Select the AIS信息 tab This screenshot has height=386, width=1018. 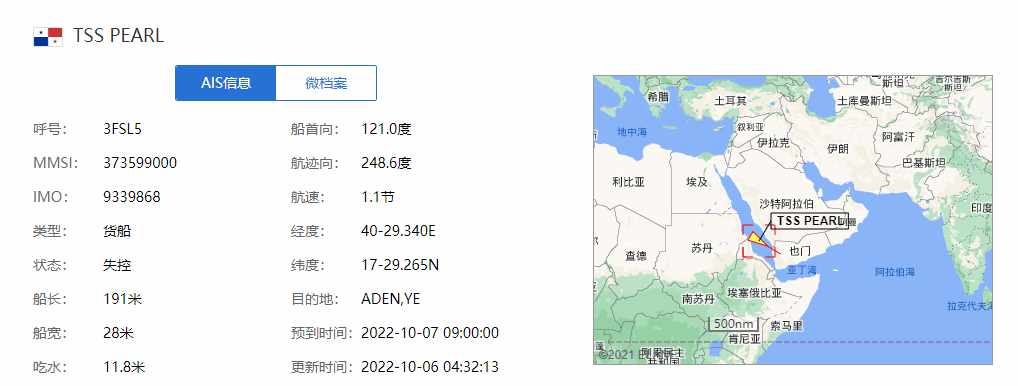[x=226, y=83]
